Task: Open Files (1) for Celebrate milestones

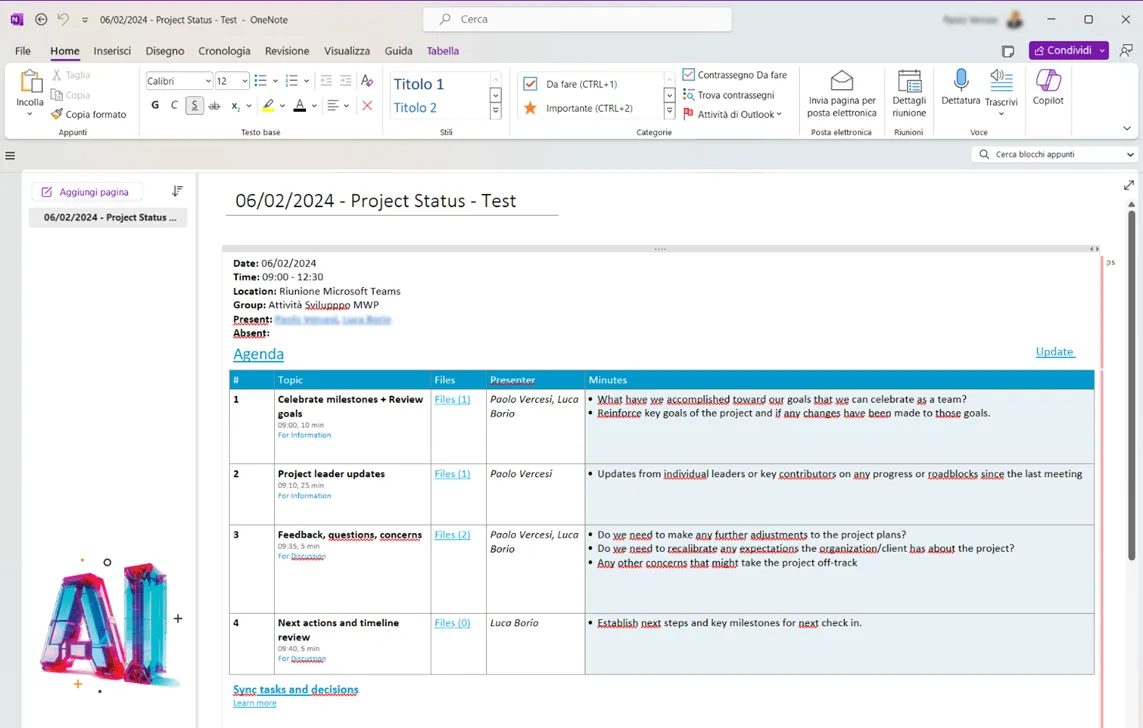Action: 453,399
